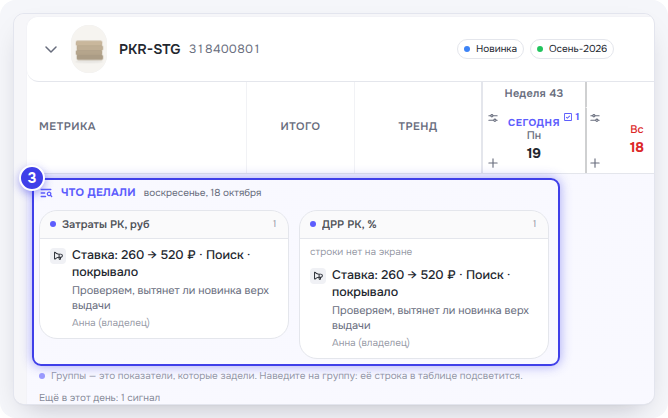Image resolution: width=668 pixels, height=418 pixels.
Task: Click the PKR-STG product name
Action: pos(150,49)
